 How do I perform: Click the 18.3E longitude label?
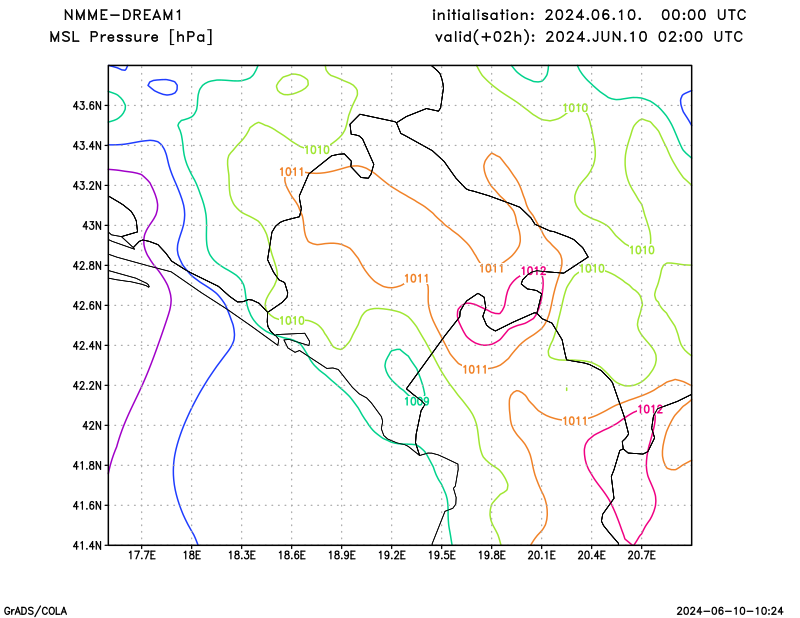click(241, 555)
